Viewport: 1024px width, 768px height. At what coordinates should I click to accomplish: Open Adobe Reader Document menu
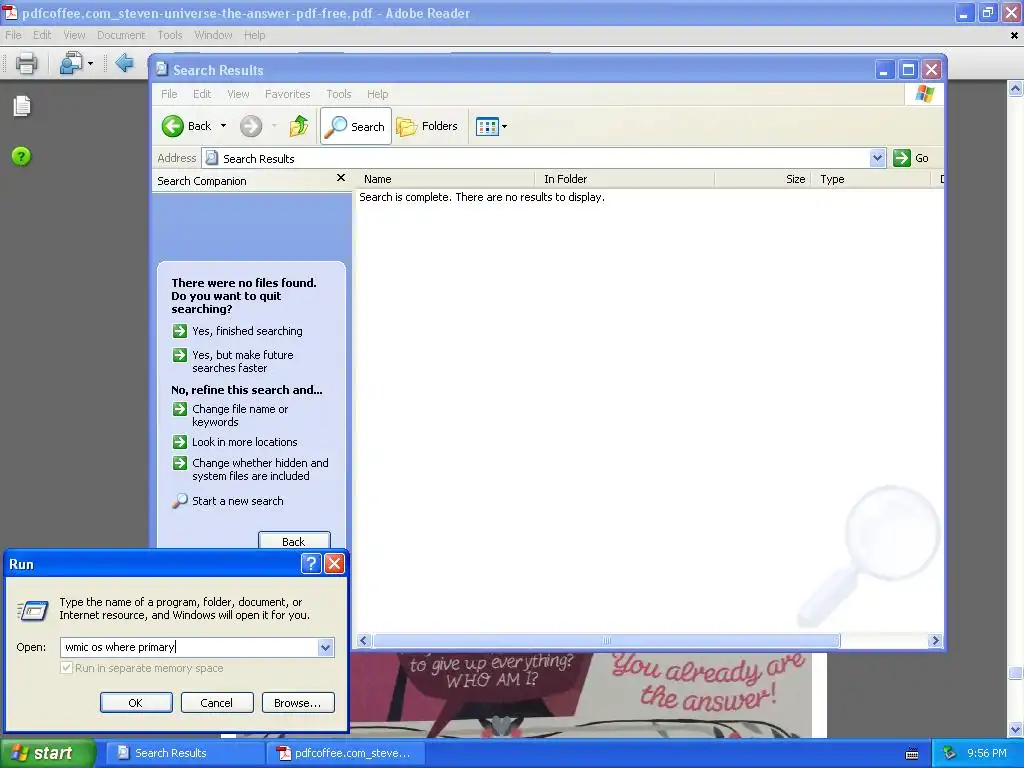(x=121, y=35)
